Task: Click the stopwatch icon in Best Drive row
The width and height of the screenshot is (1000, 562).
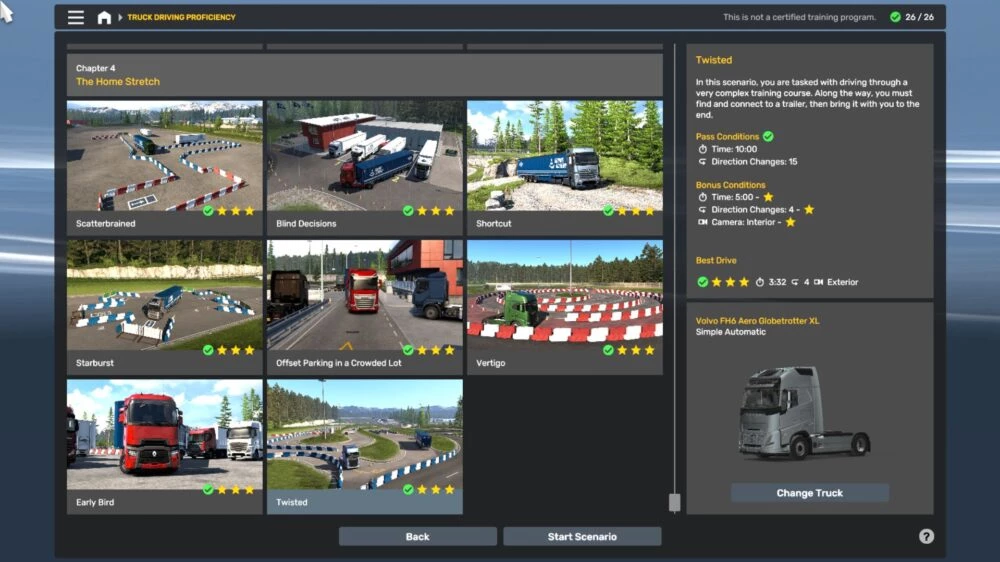Action: [760, 282]
